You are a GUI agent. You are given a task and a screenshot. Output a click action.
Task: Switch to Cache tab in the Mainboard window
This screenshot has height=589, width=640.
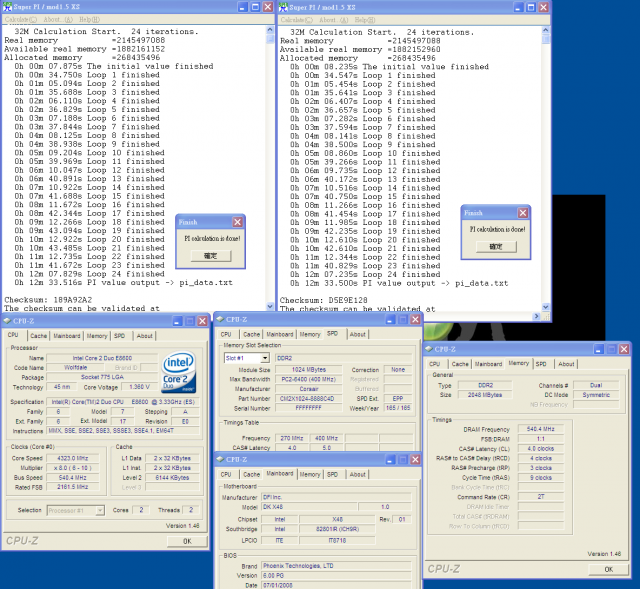pyautogui.click(x=251, y=474)
